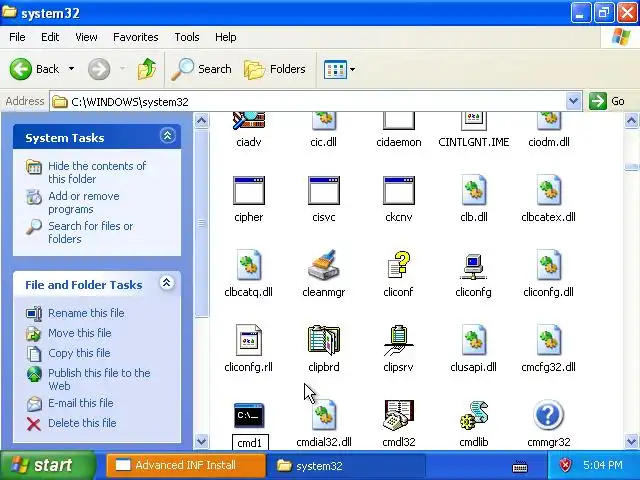Open the File menu
The image size is (640, 480).
pos(17,37)
